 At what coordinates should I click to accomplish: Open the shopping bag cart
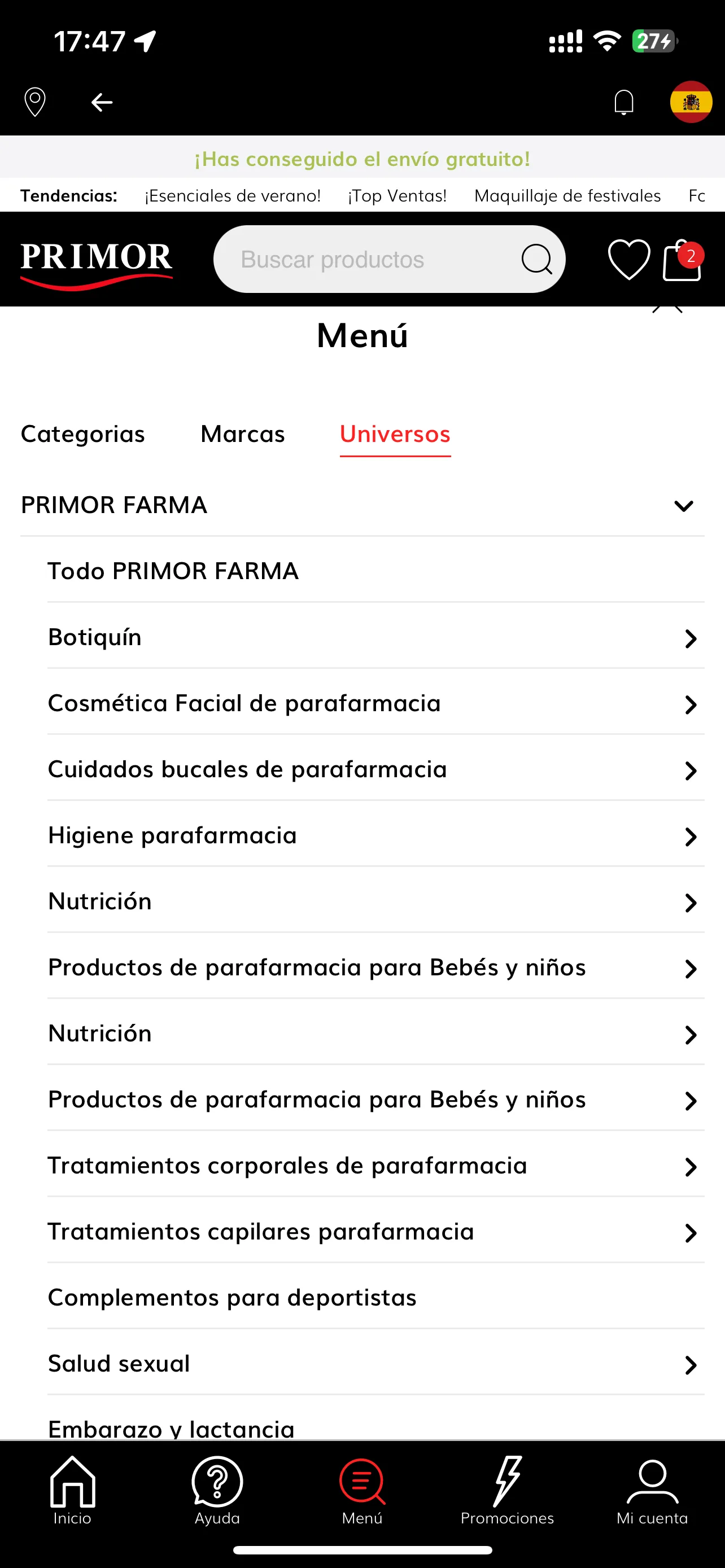[x=683, y=260]
